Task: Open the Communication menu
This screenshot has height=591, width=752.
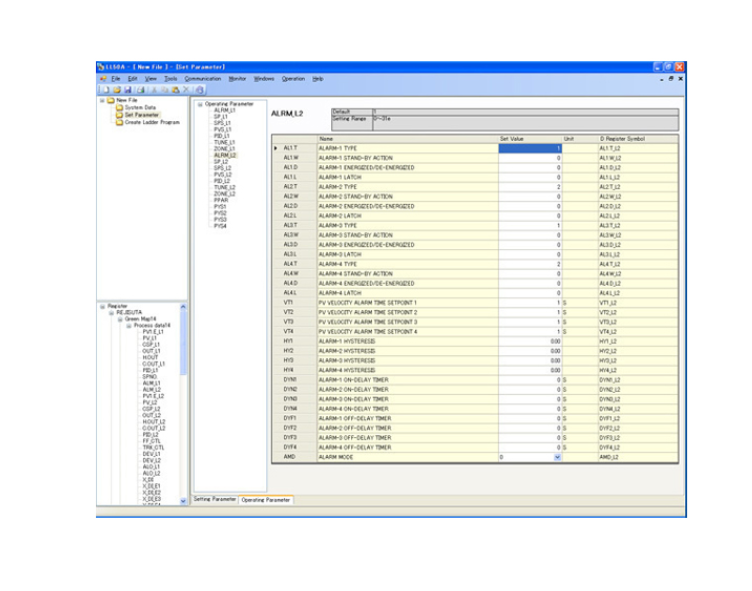Action: [202, 78]
